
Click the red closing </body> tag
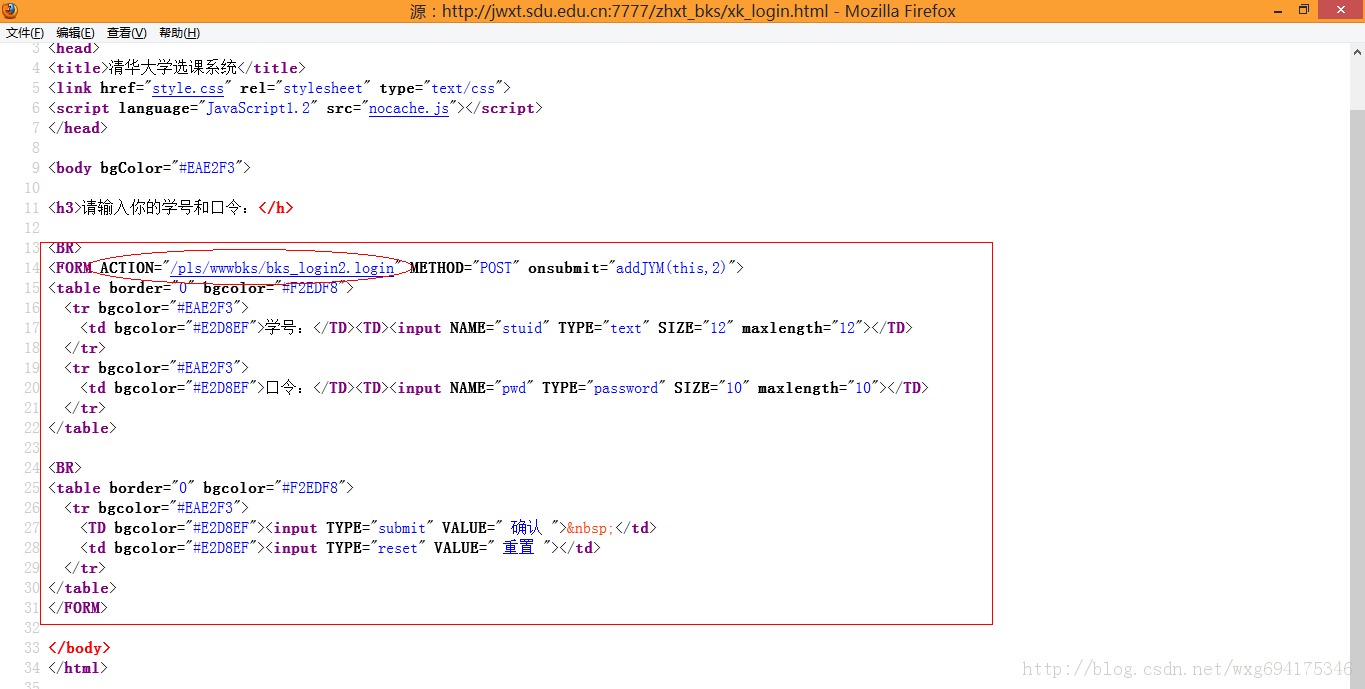79,648
